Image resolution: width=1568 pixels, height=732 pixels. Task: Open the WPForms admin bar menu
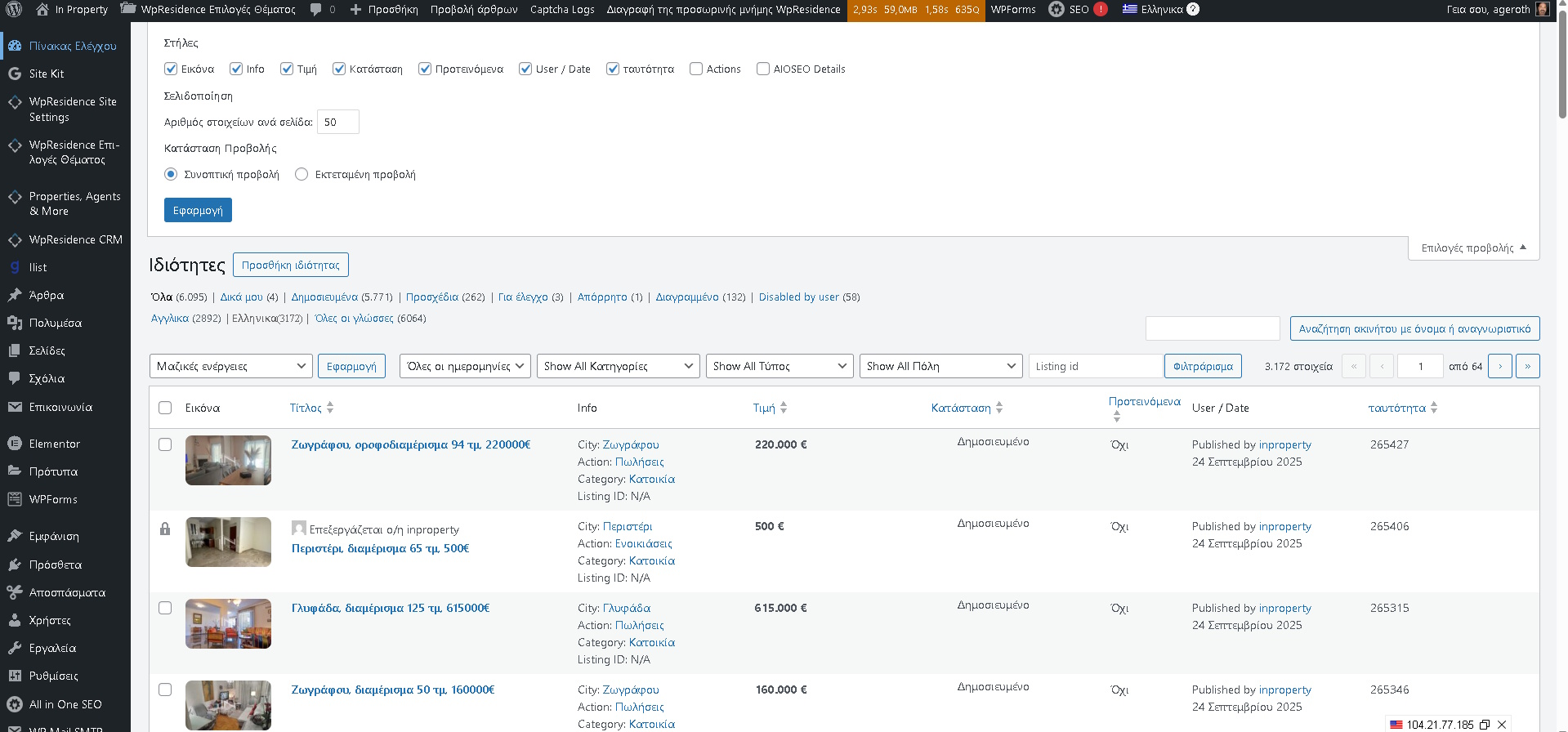[x=1013, y=10]
